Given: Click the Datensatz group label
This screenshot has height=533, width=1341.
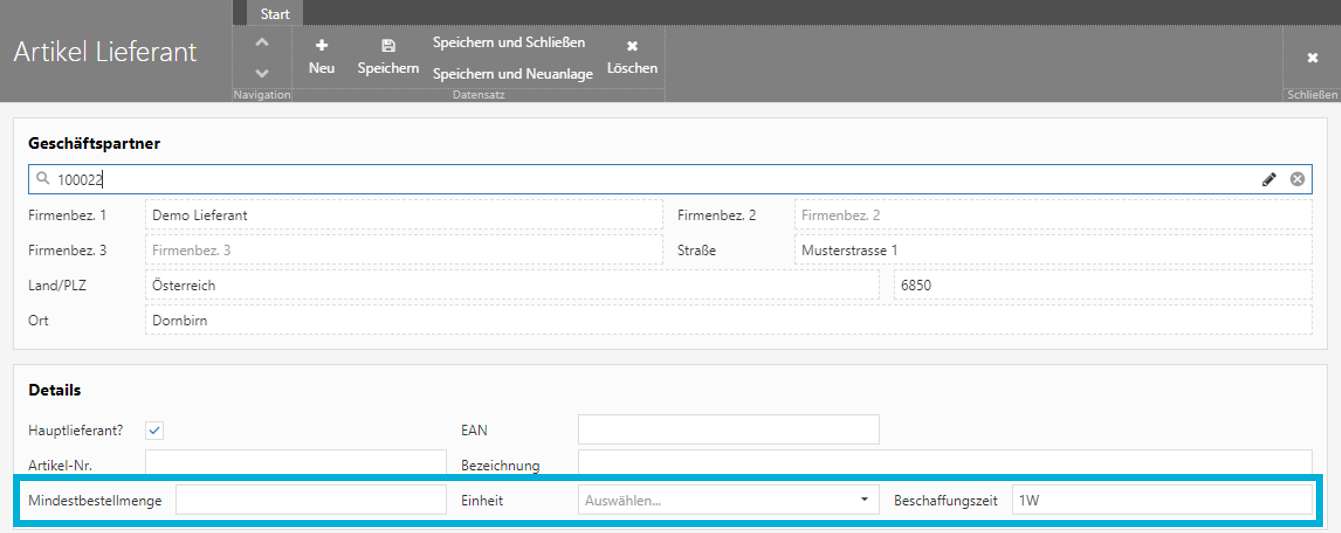Looking at the screenshot, I should (x=479, y=95).
